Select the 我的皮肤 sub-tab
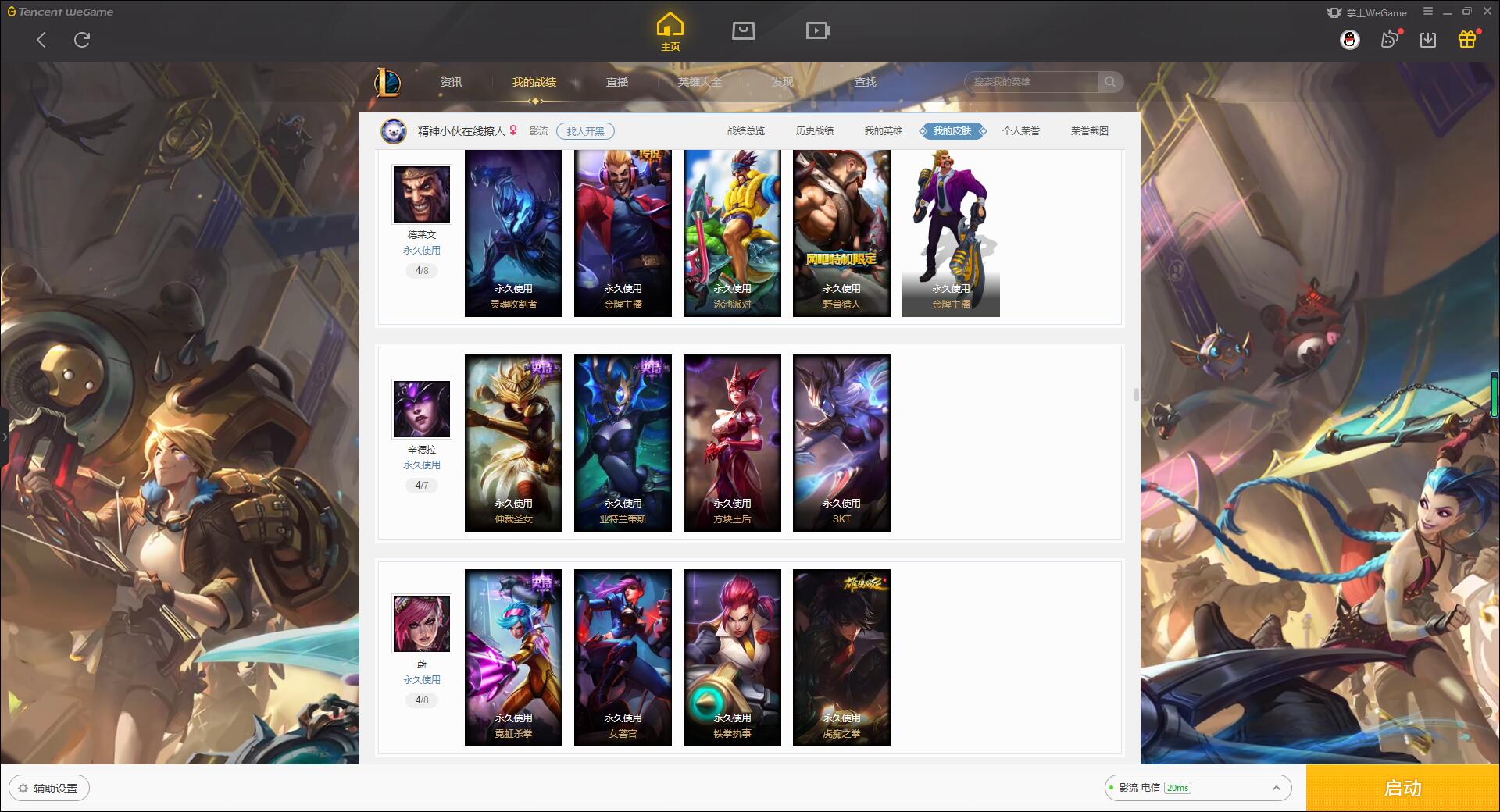This screenshot has width=1500, height=812. tap(952, 131)
